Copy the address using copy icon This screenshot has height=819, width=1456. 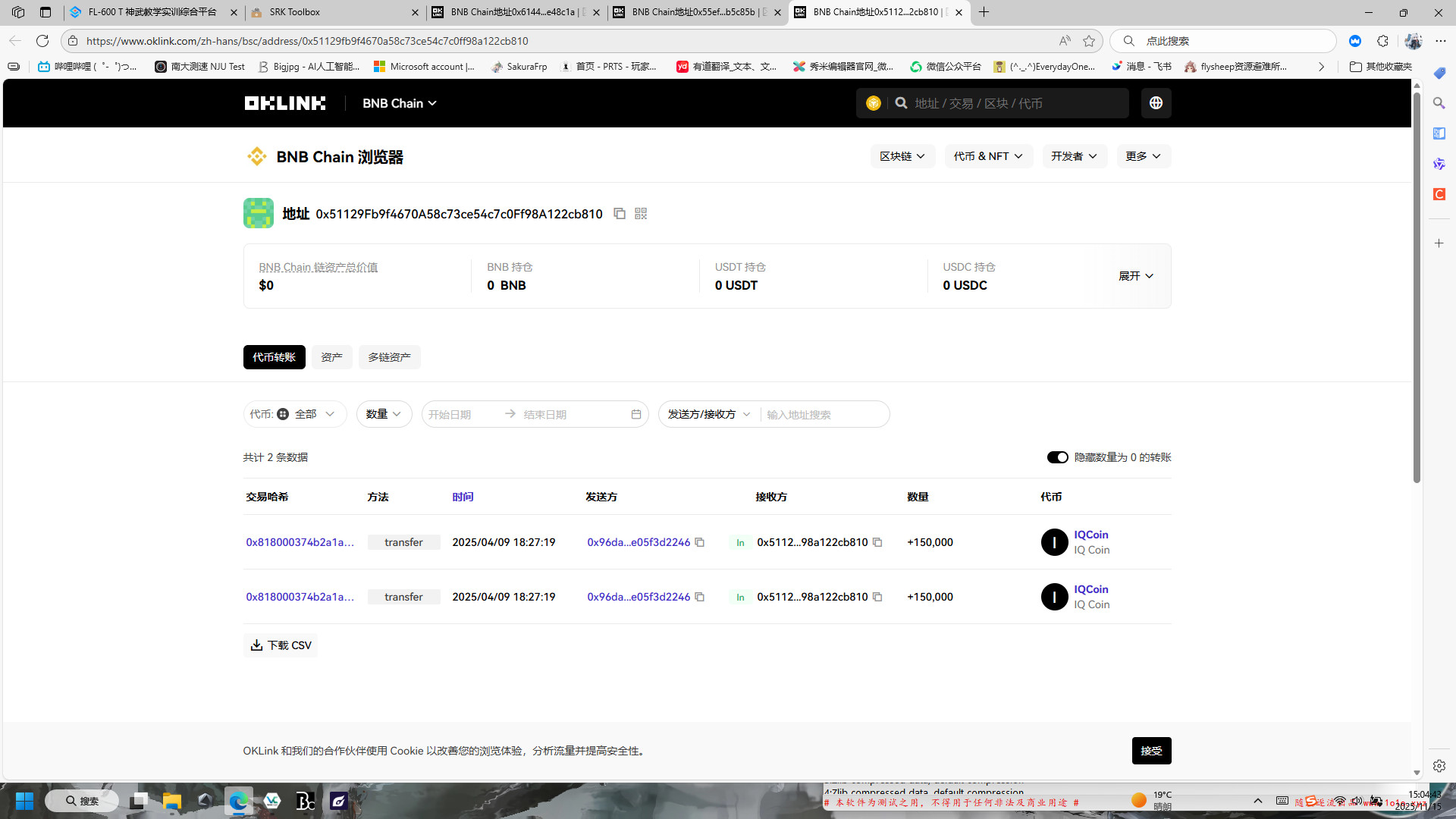[620, 214]
